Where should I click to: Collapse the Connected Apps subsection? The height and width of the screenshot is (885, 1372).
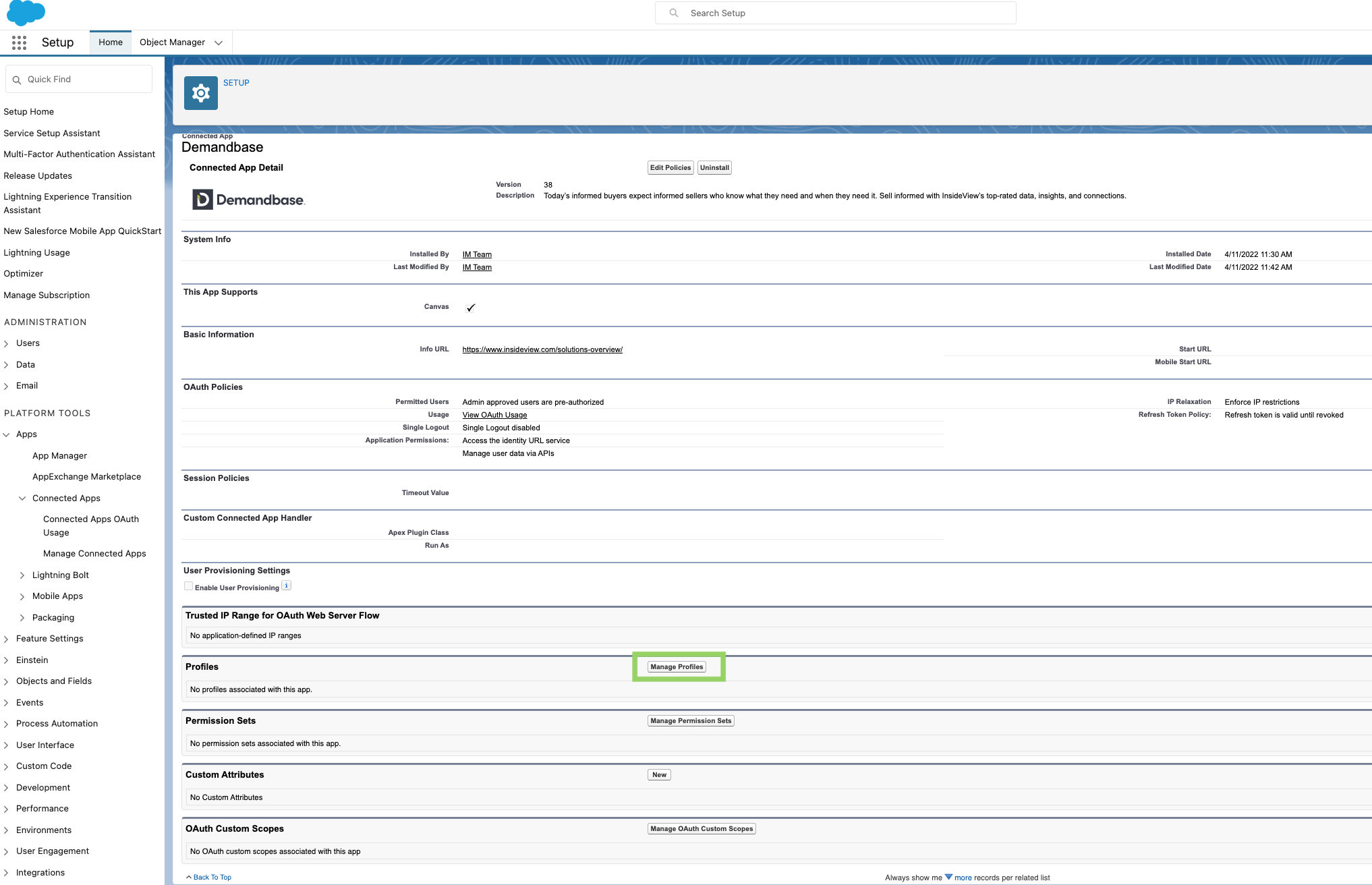(22, 498)
